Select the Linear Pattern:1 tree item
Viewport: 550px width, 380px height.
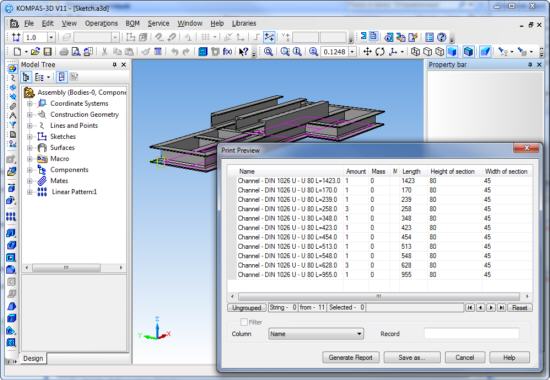tap(74, 192)
